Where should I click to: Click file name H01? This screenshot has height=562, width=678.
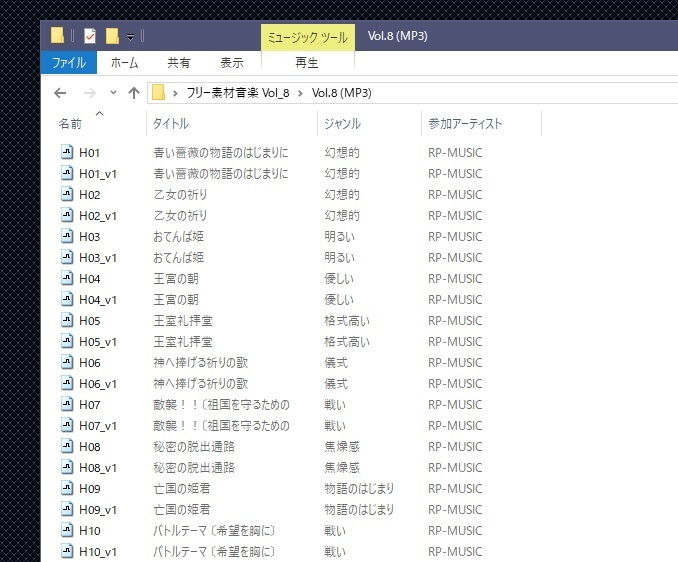(90, 153)
